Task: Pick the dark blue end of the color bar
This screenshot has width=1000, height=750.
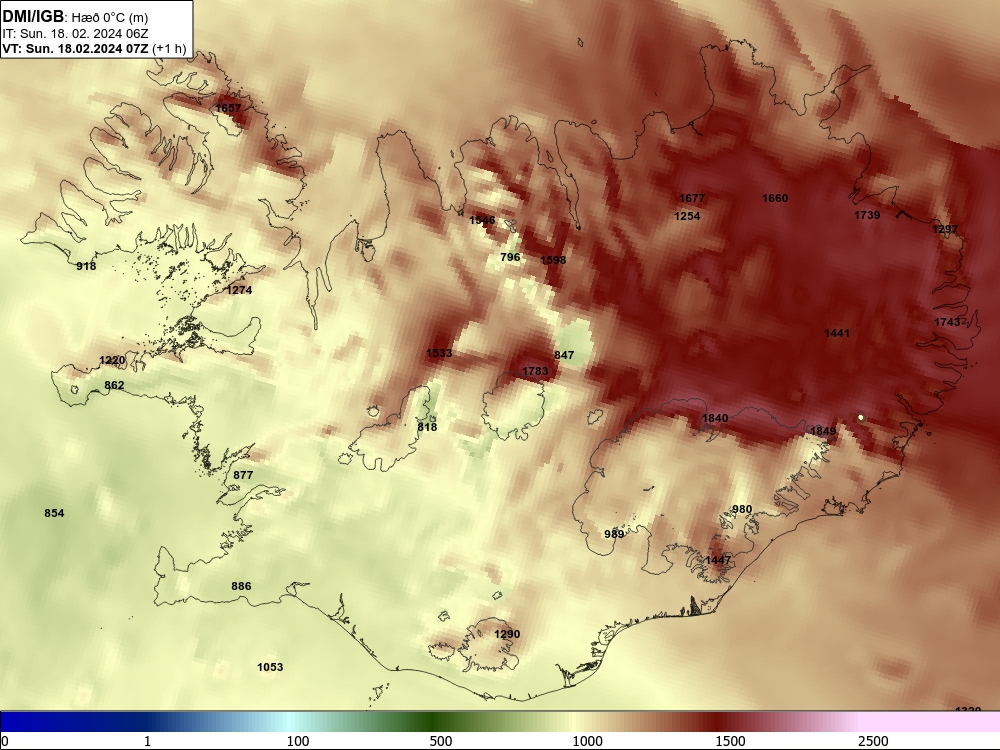Action: pyautogui.click(x=38, y=722)
